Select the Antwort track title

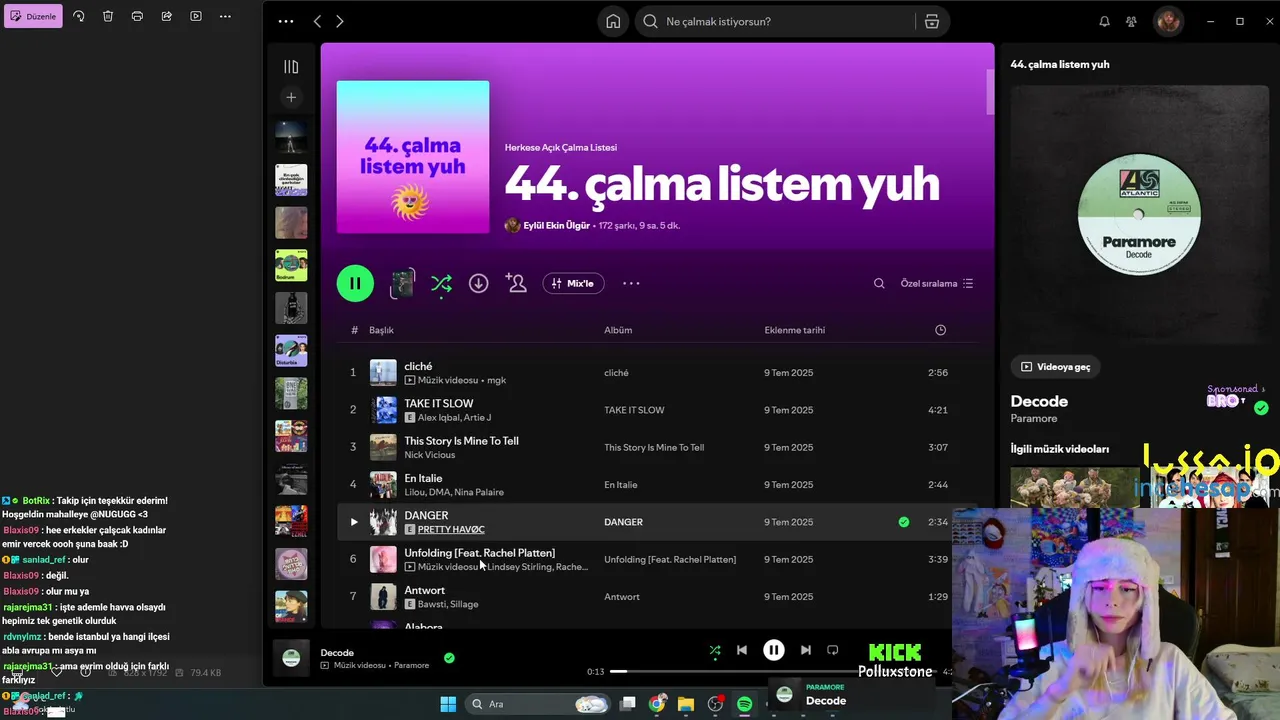point(424,590)
